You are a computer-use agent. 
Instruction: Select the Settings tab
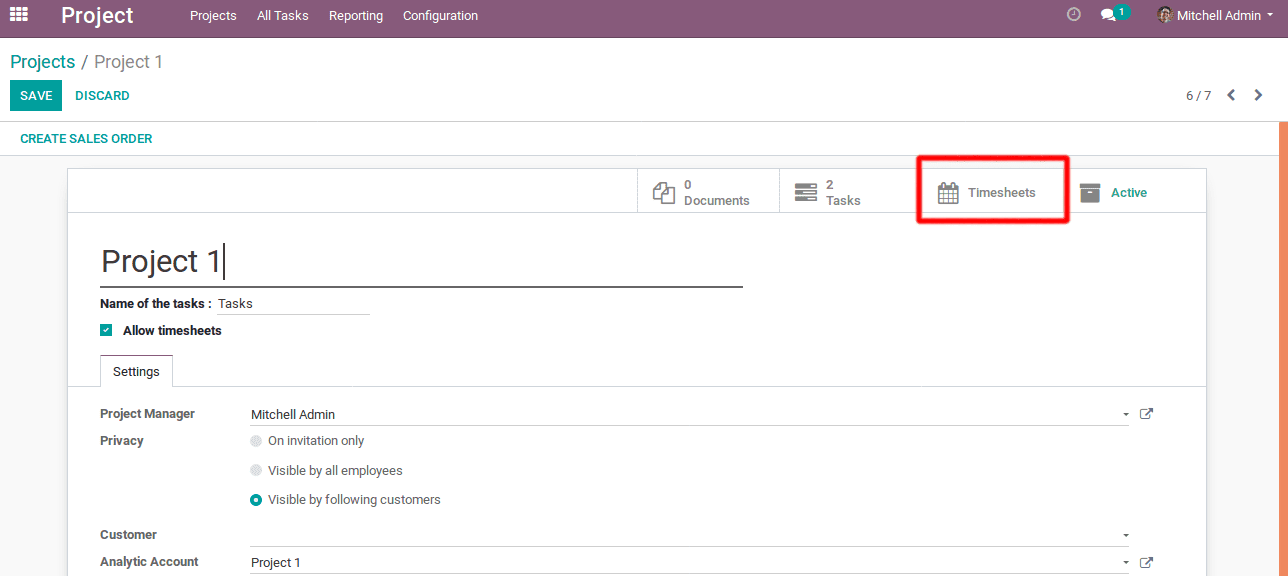tap(136, 371)
